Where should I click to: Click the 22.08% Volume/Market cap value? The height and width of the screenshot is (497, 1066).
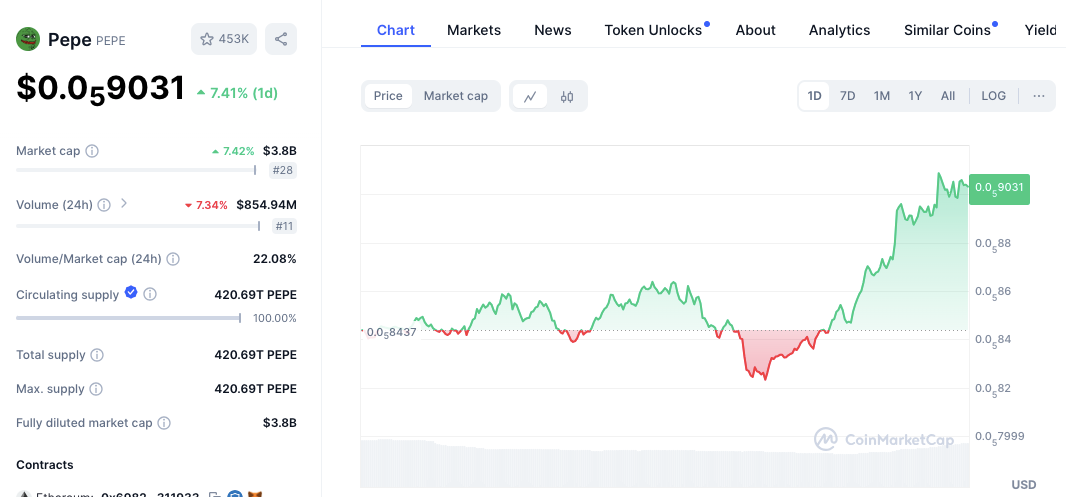coord(273,259)
